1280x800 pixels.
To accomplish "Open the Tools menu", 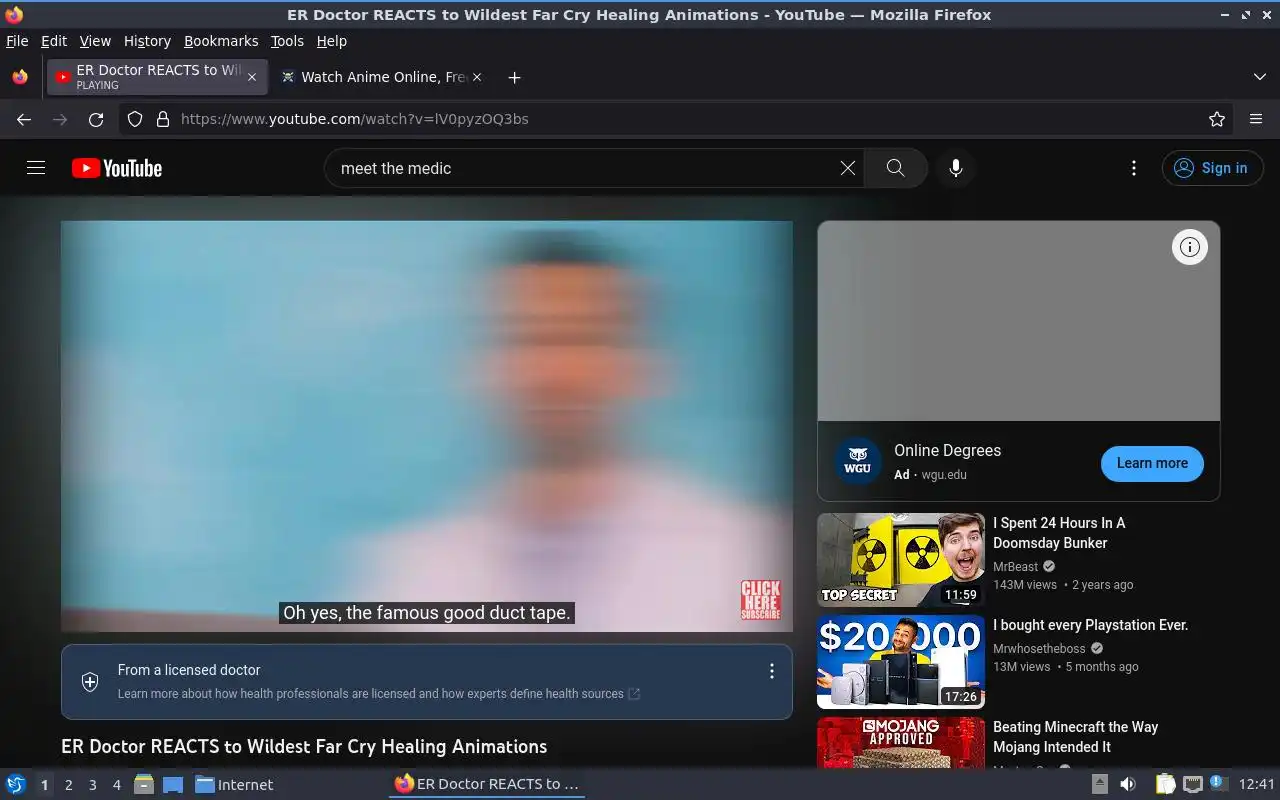I will tap(287, 41).
